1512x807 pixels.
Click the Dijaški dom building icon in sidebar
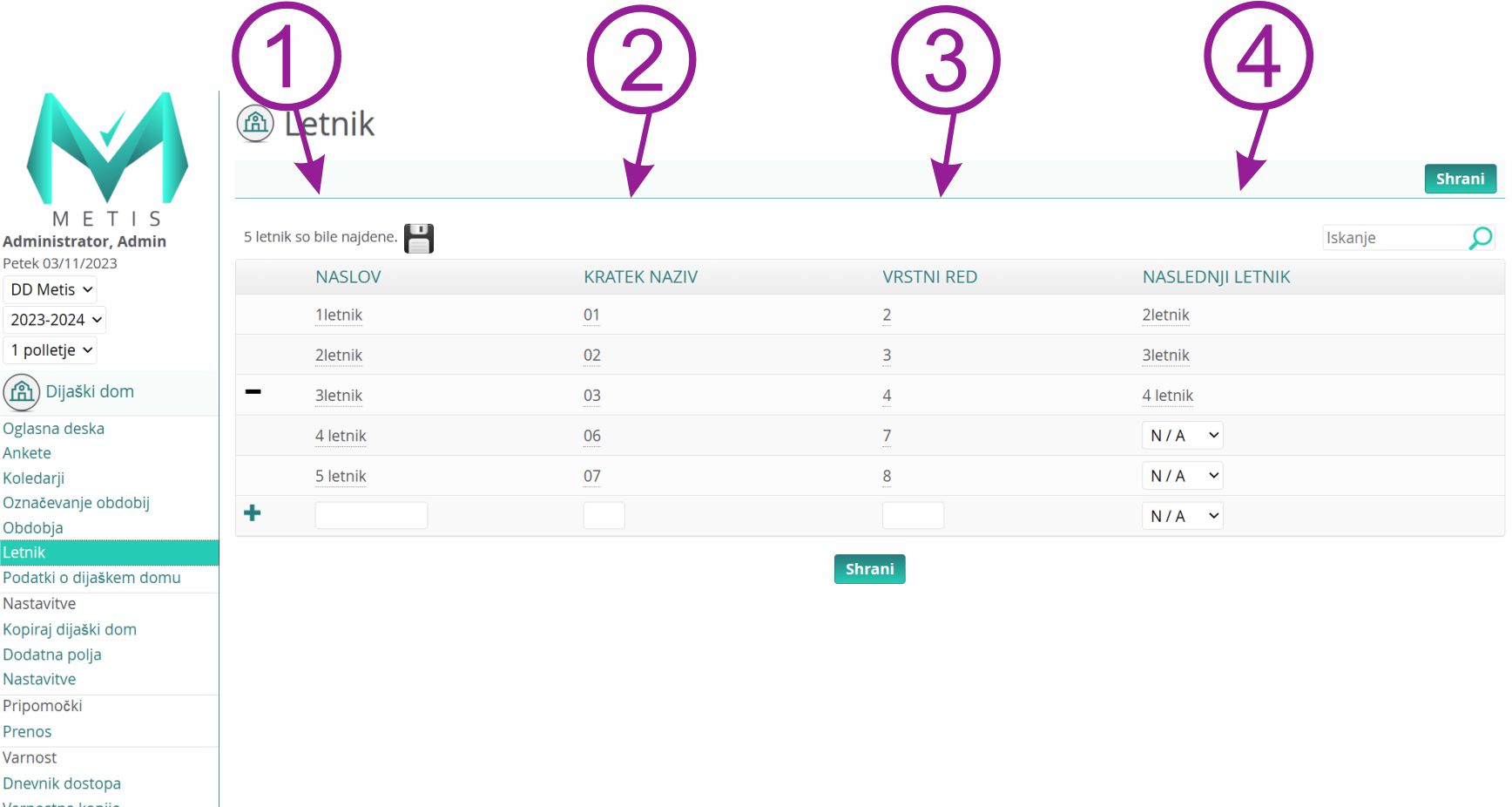pyautogui.click(x=22, y=392)
